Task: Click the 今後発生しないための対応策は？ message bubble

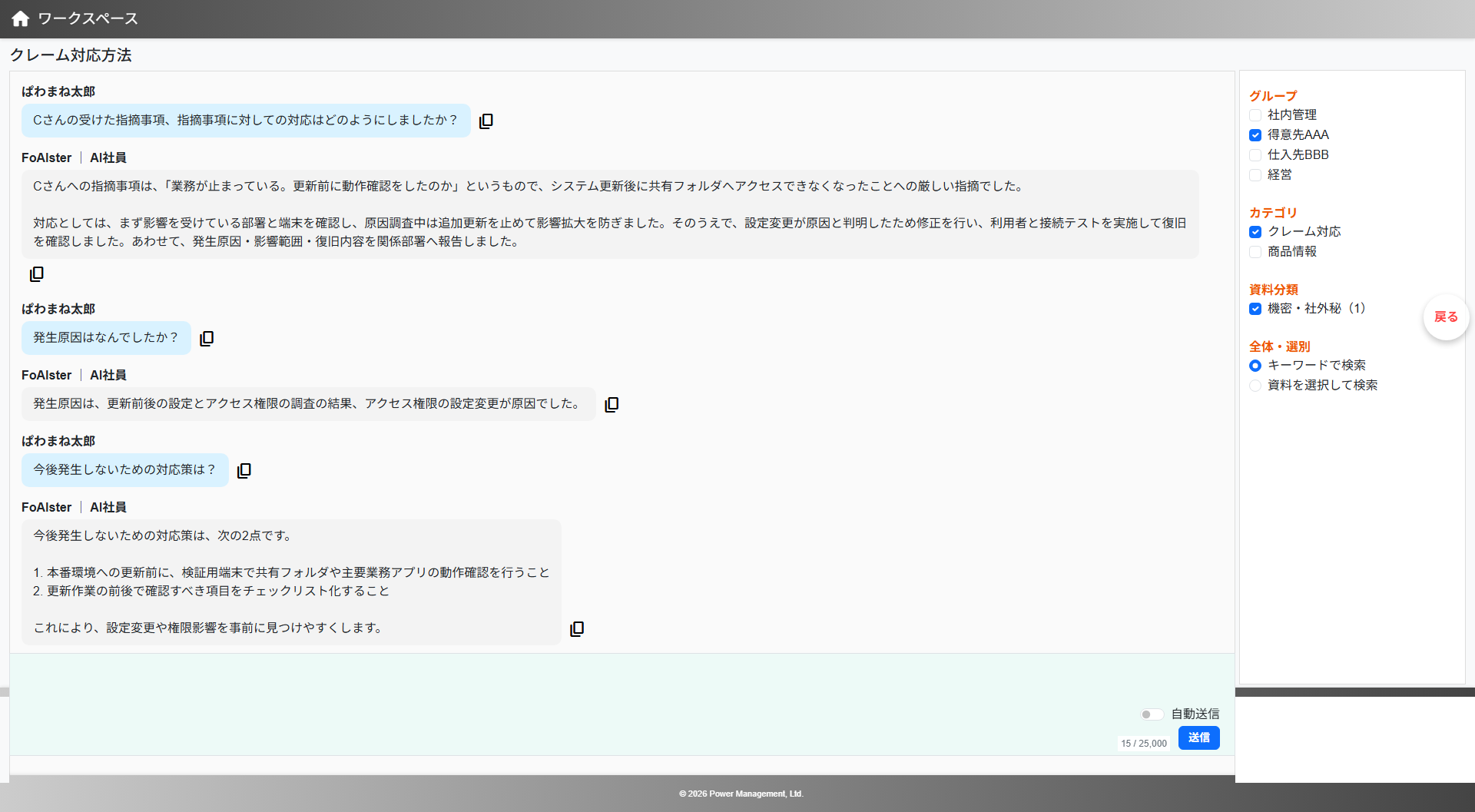Action: coord(125,470)
